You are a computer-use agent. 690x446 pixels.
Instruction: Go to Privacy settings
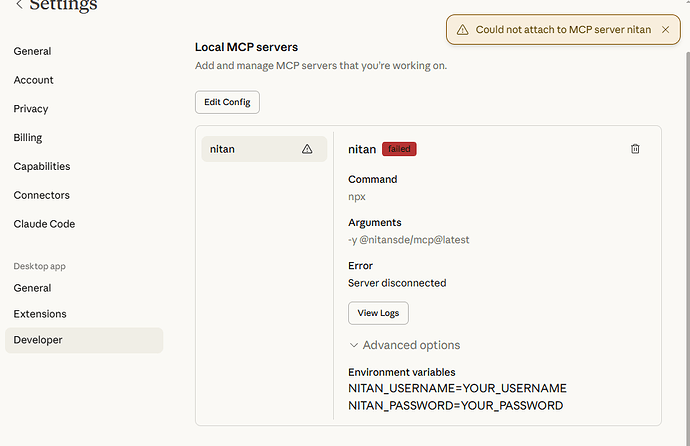pyautogui.click(x=31, y=109)
